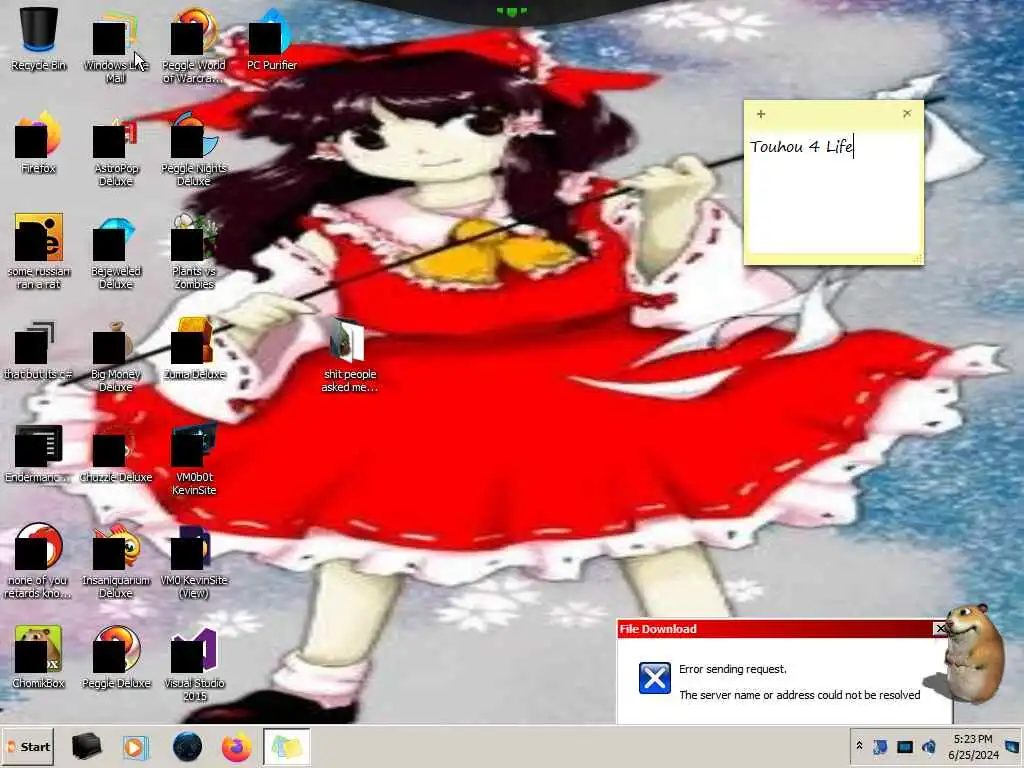This screenshot has height=768, width=1024.
Task: Open the Start menu
Action: [x=28, y=746]
